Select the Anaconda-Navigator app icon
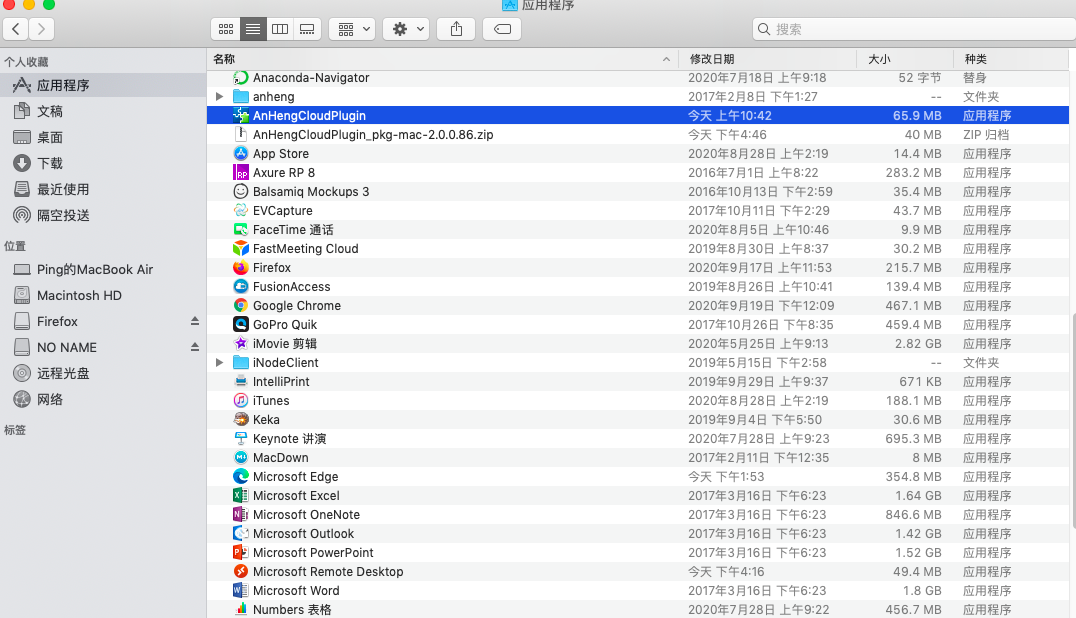The image size is (1076, 618). [x=241, y=78]
